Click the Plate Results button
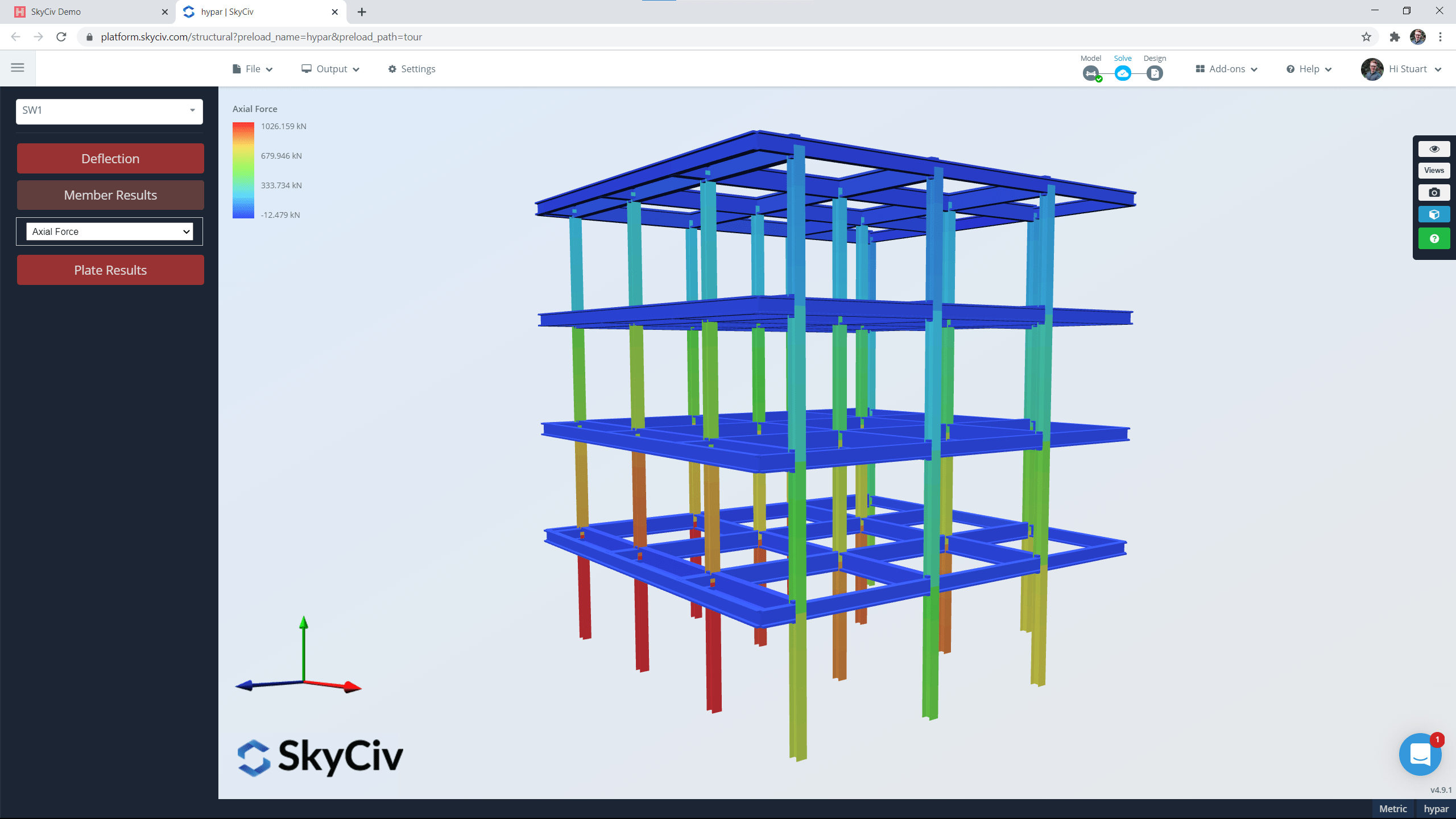Screen dimensions: 1456x819 click(110, 269)
